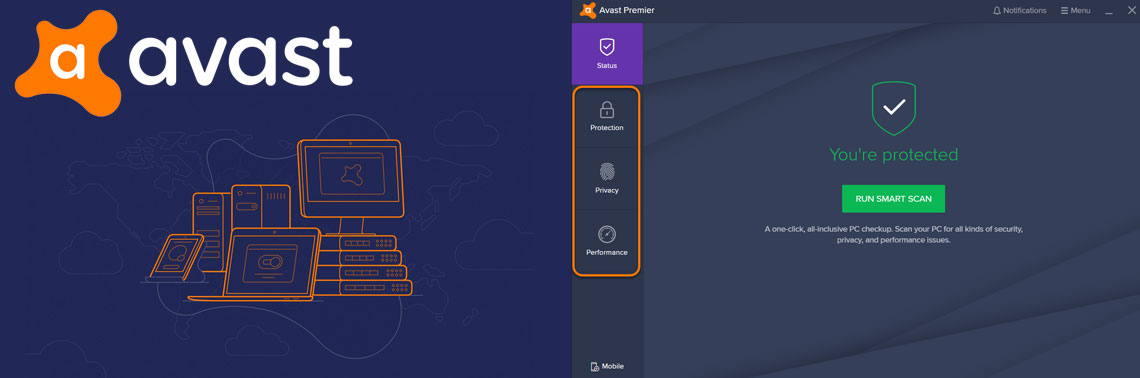Image resolution: width=1140 pixels, height=378 pixels.
Task: Open the Mobile option at sidebar bottom
Action: [607, 366]
